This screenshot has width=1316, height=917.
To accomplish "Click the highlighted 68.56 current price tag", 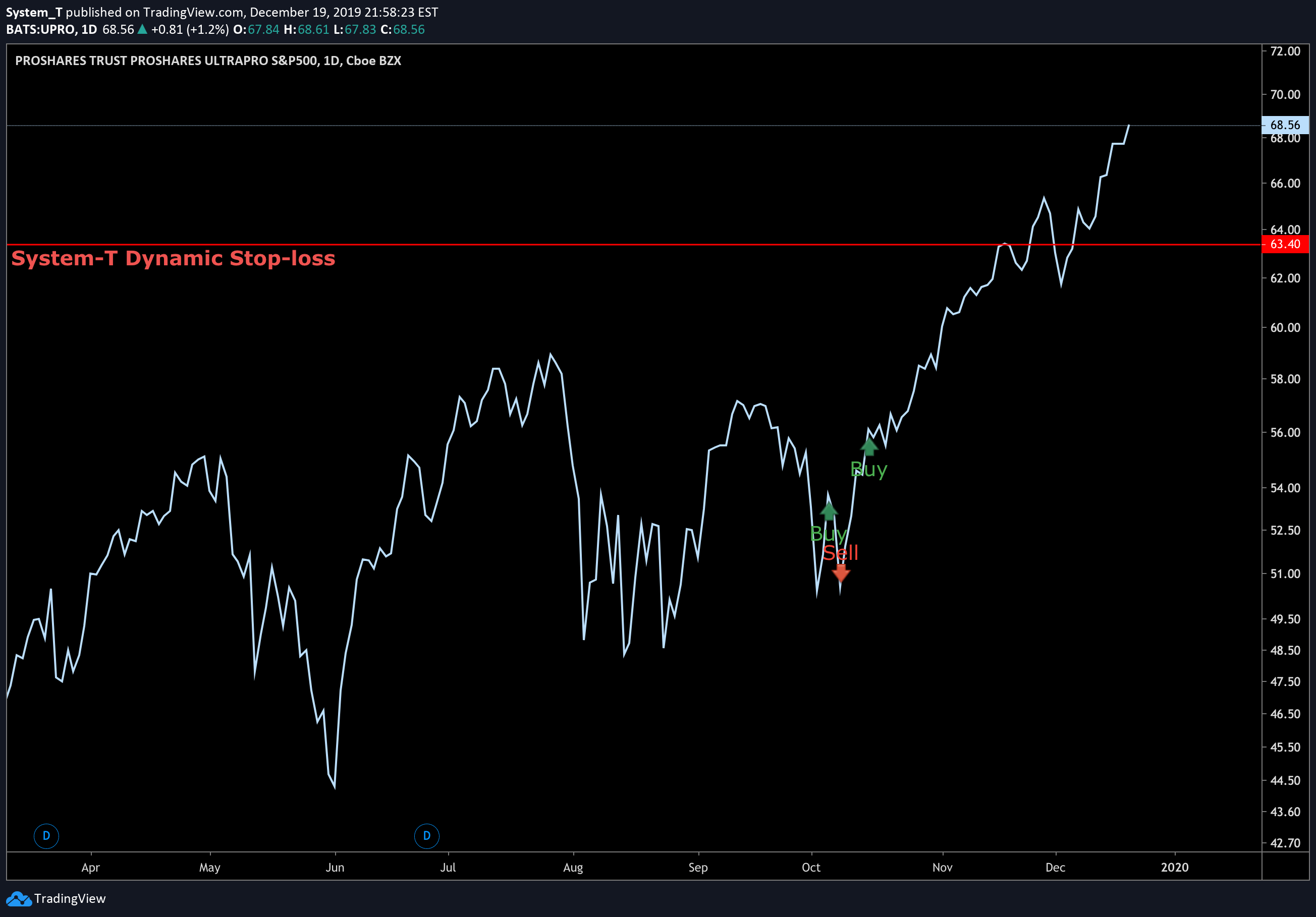I will [1285, 125].
